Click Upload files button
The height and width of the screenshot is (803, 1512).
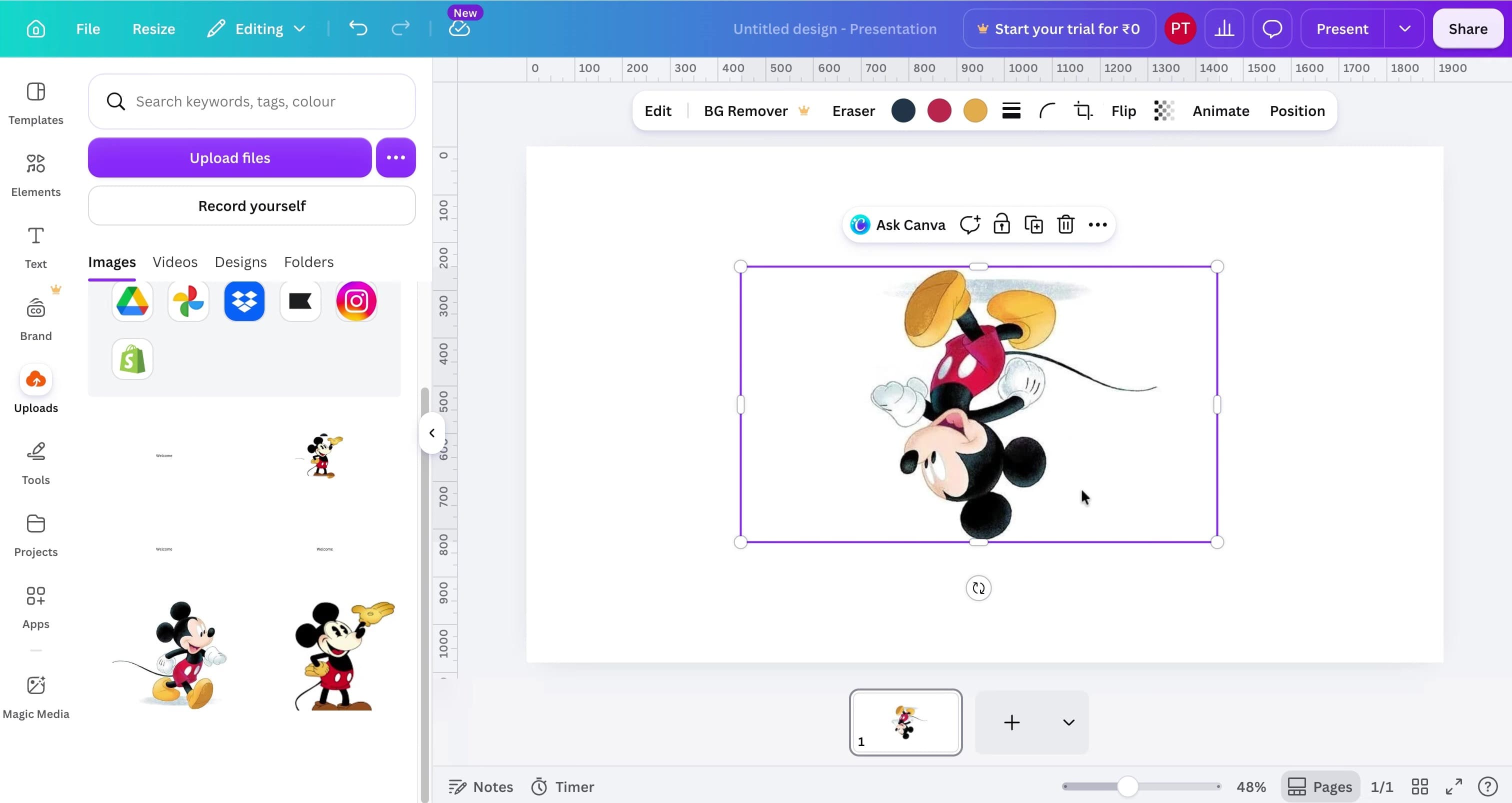tap(229, 157)
